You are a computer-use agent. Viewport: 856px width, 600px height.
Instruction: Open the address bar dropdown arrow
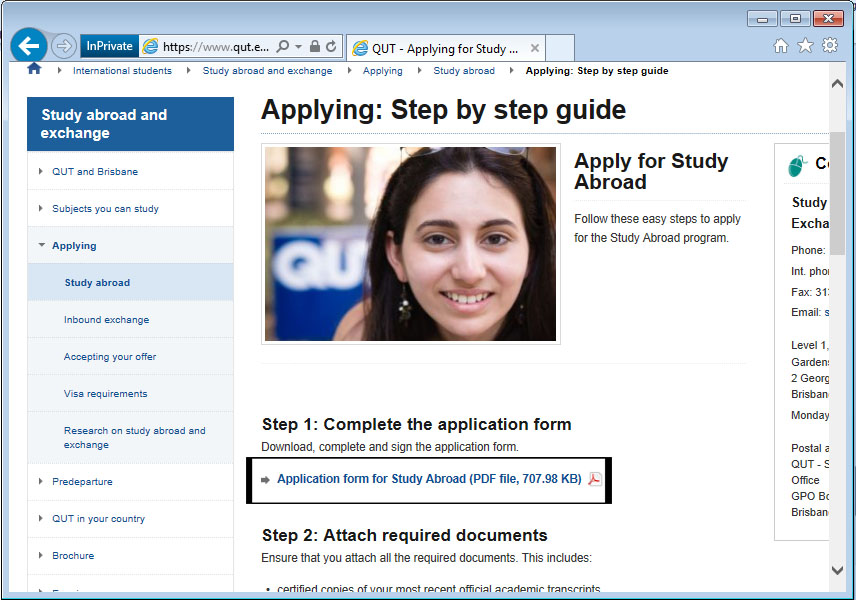click(298, 46)
